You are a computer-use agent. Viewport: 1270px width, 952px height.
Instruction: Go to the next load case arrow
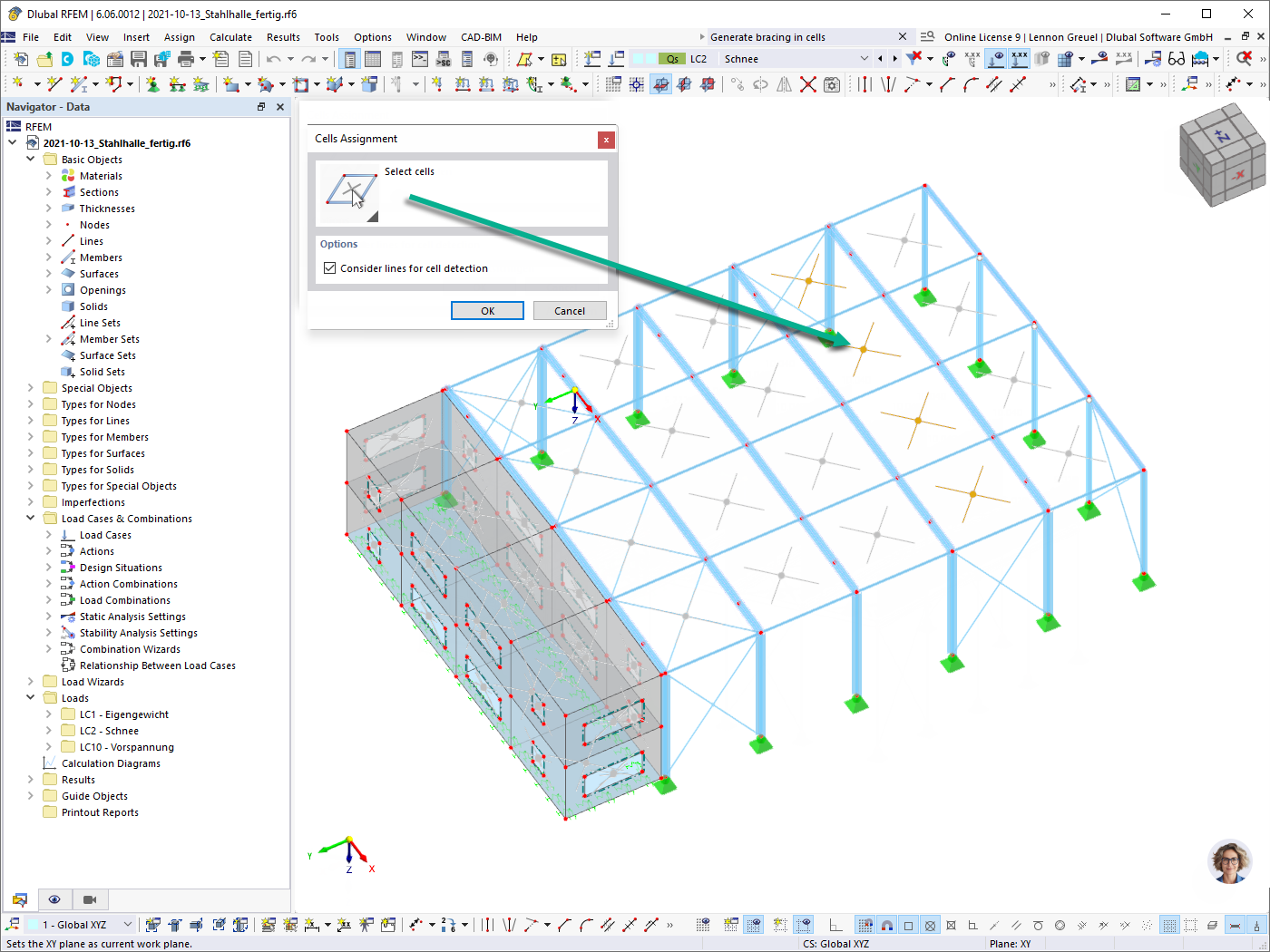tap(894, 59)
